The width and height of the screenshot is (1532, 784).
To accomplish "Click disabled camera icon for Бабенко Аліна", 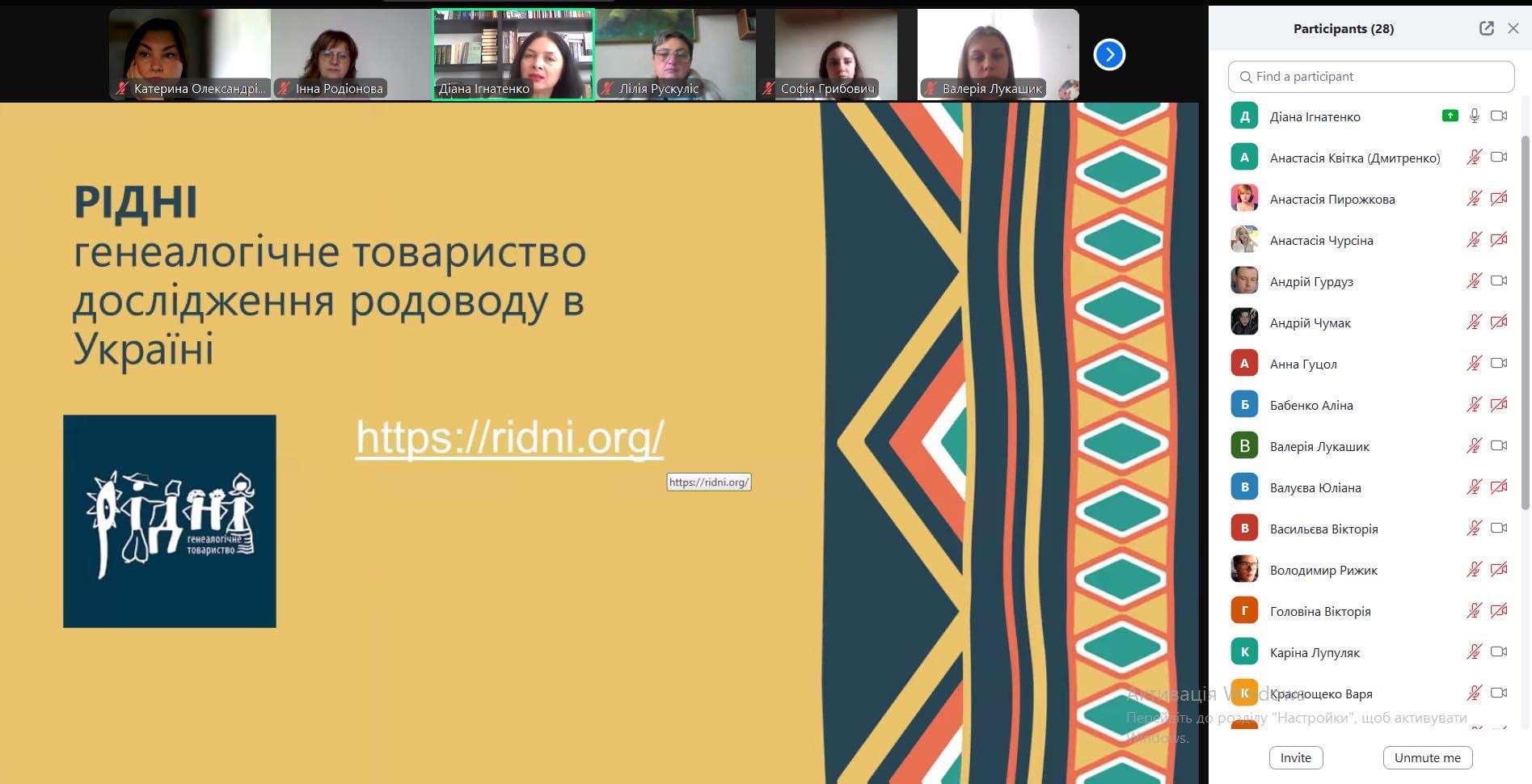I will pyautogui.click(x=1499, y=404).
